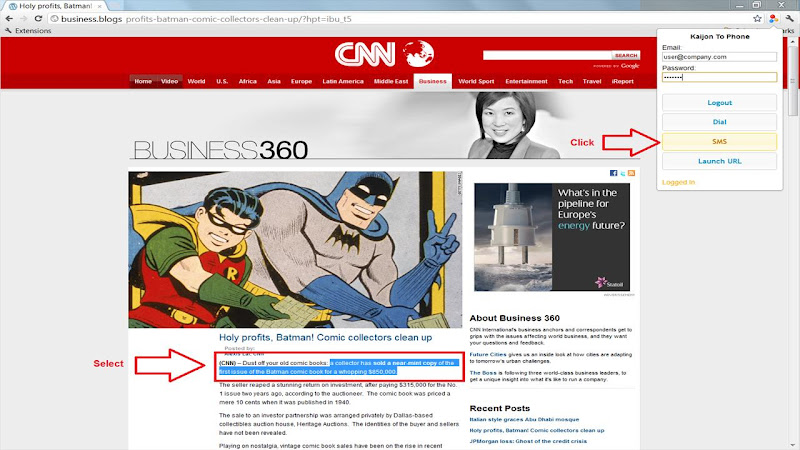Open the JPMorgan loss recent post link

point(528,441)
